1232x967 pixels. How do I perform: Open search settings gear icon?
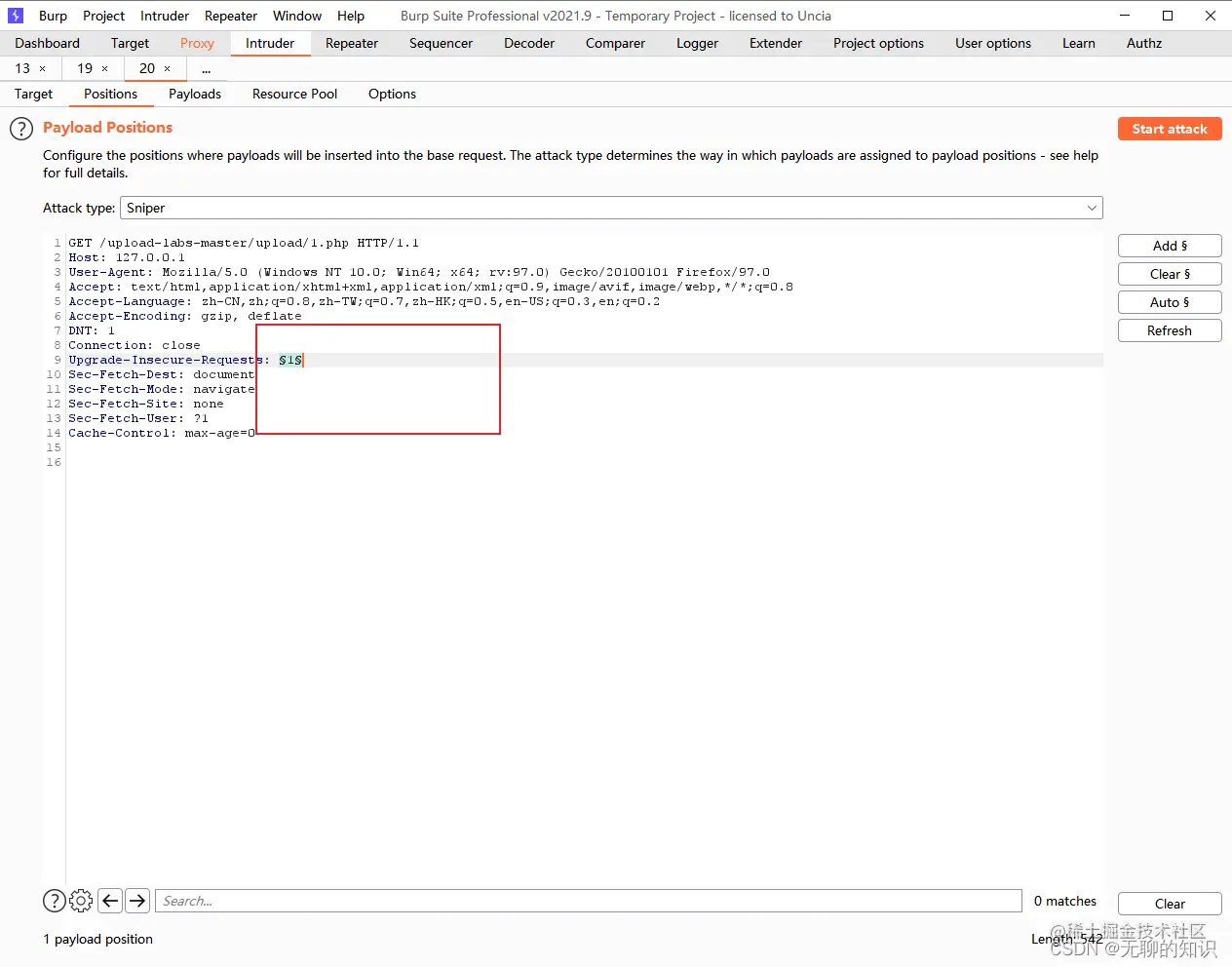82,901
